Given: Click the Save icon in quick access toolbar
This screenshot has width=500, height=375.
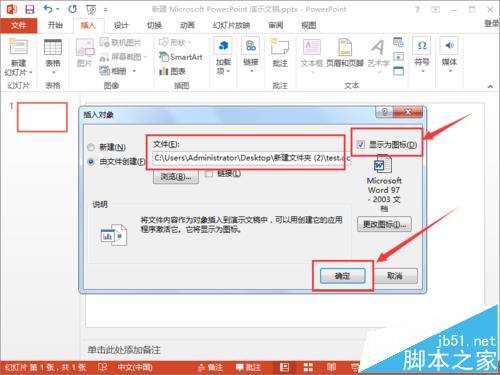Looking at the screenshot, I should 30,9.
